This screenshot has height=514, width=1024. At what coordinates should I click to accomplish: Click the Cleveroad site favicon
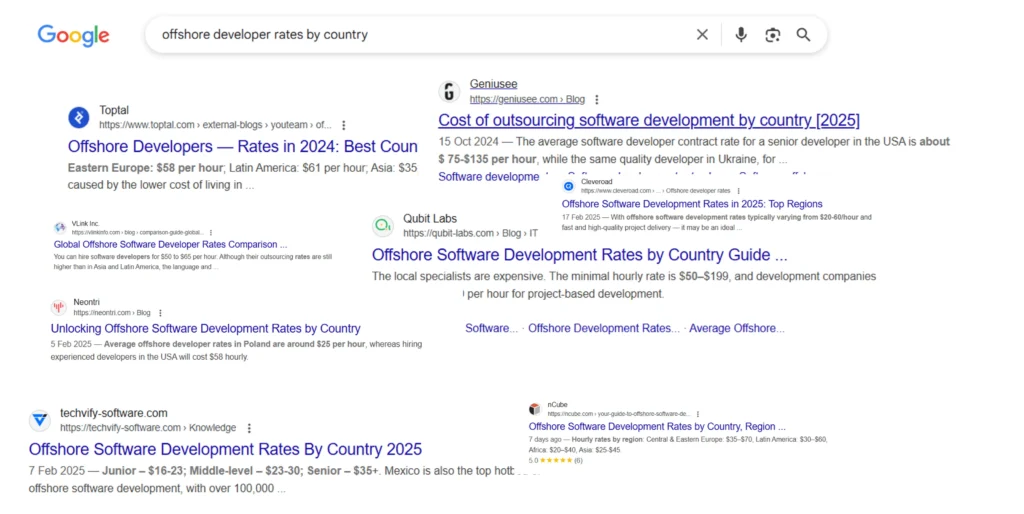pos(568,186)
